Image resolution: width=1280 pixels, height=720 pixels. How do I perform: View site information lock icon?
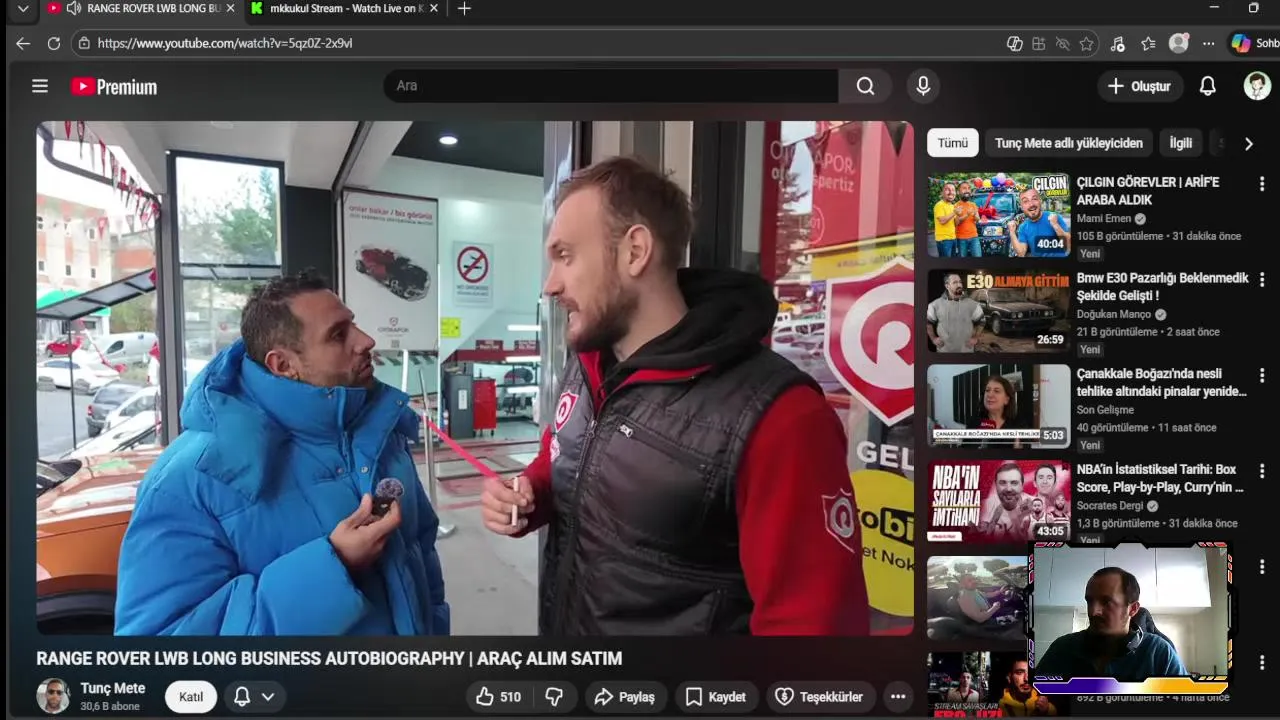tap(84, 43)
